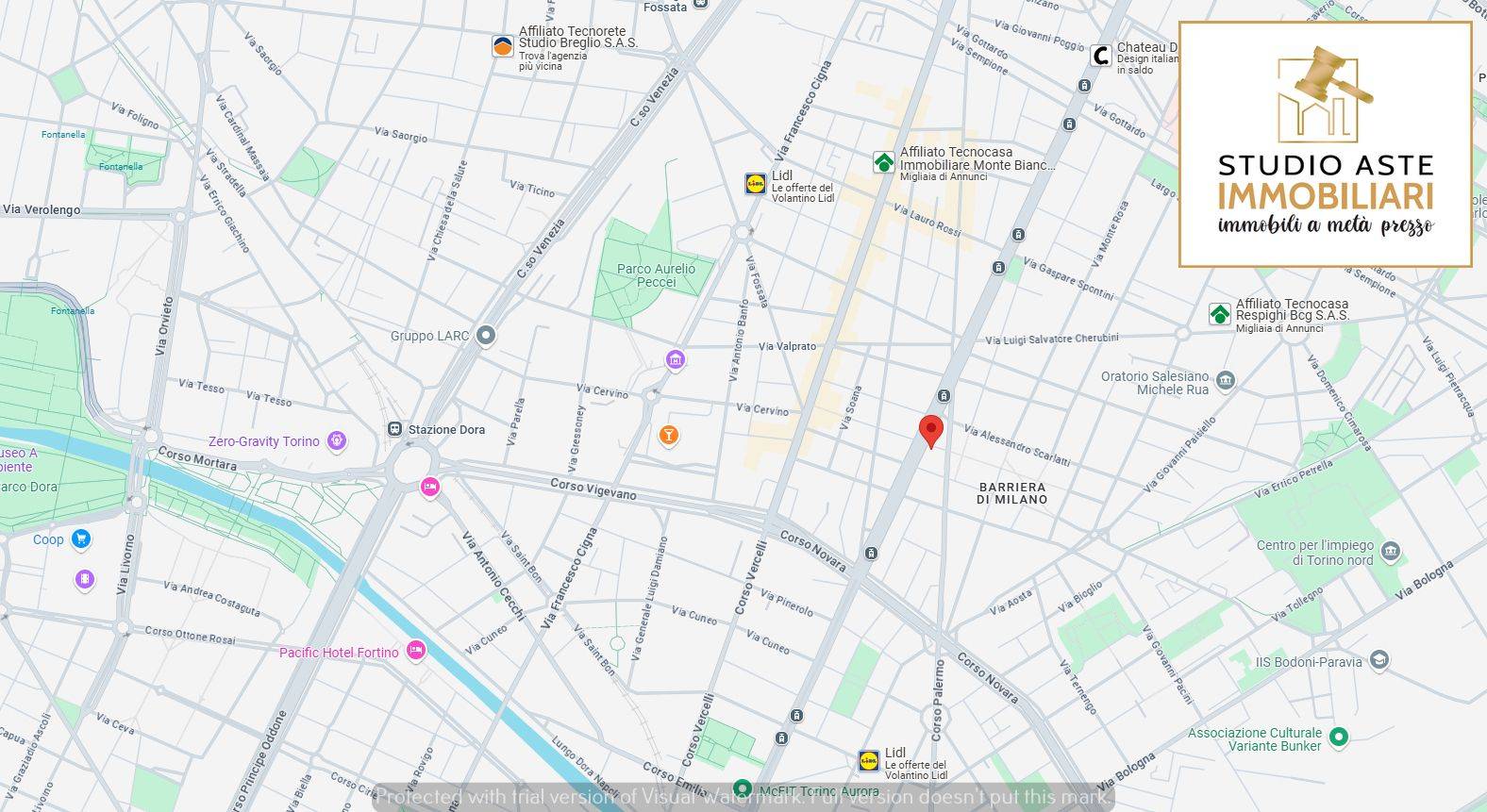Click the Coop shopping cart icon
This screenshot has width=1487, height=812.
81,539
